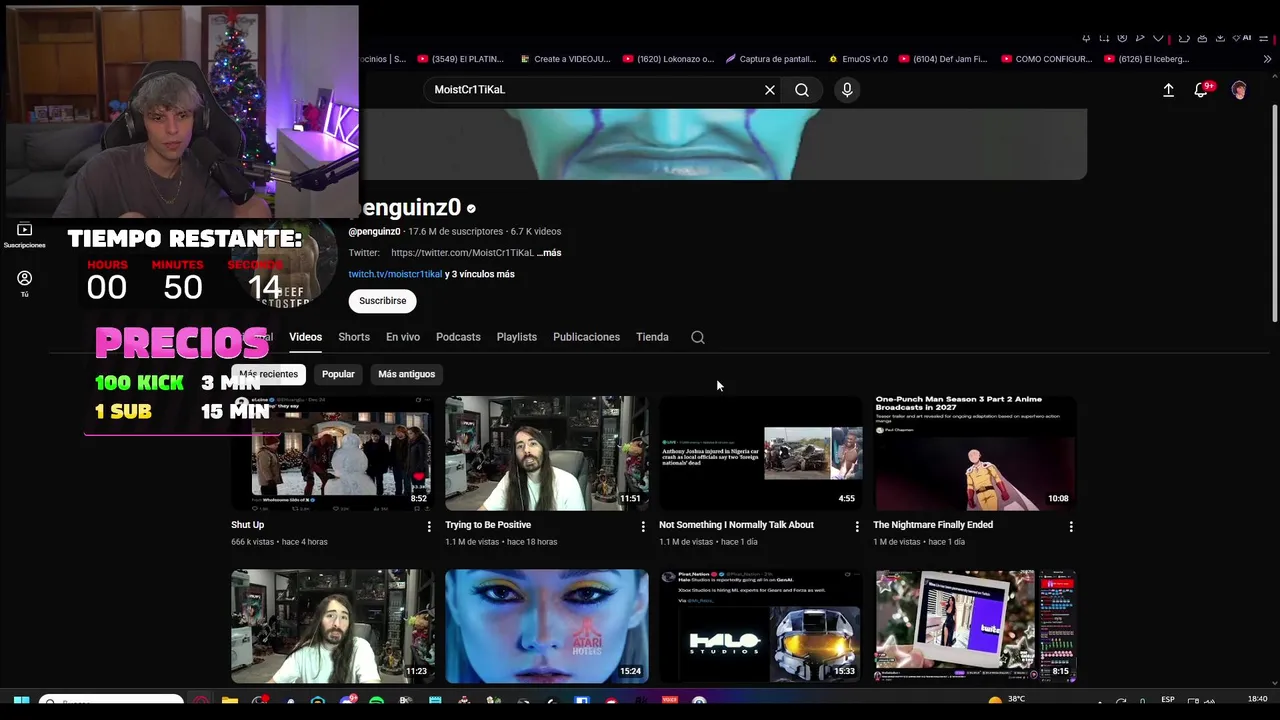Image resolution: width=1280 pixels, height=720 pixels.
Task: Open the Playlists tab
Action: coord(517,337)
